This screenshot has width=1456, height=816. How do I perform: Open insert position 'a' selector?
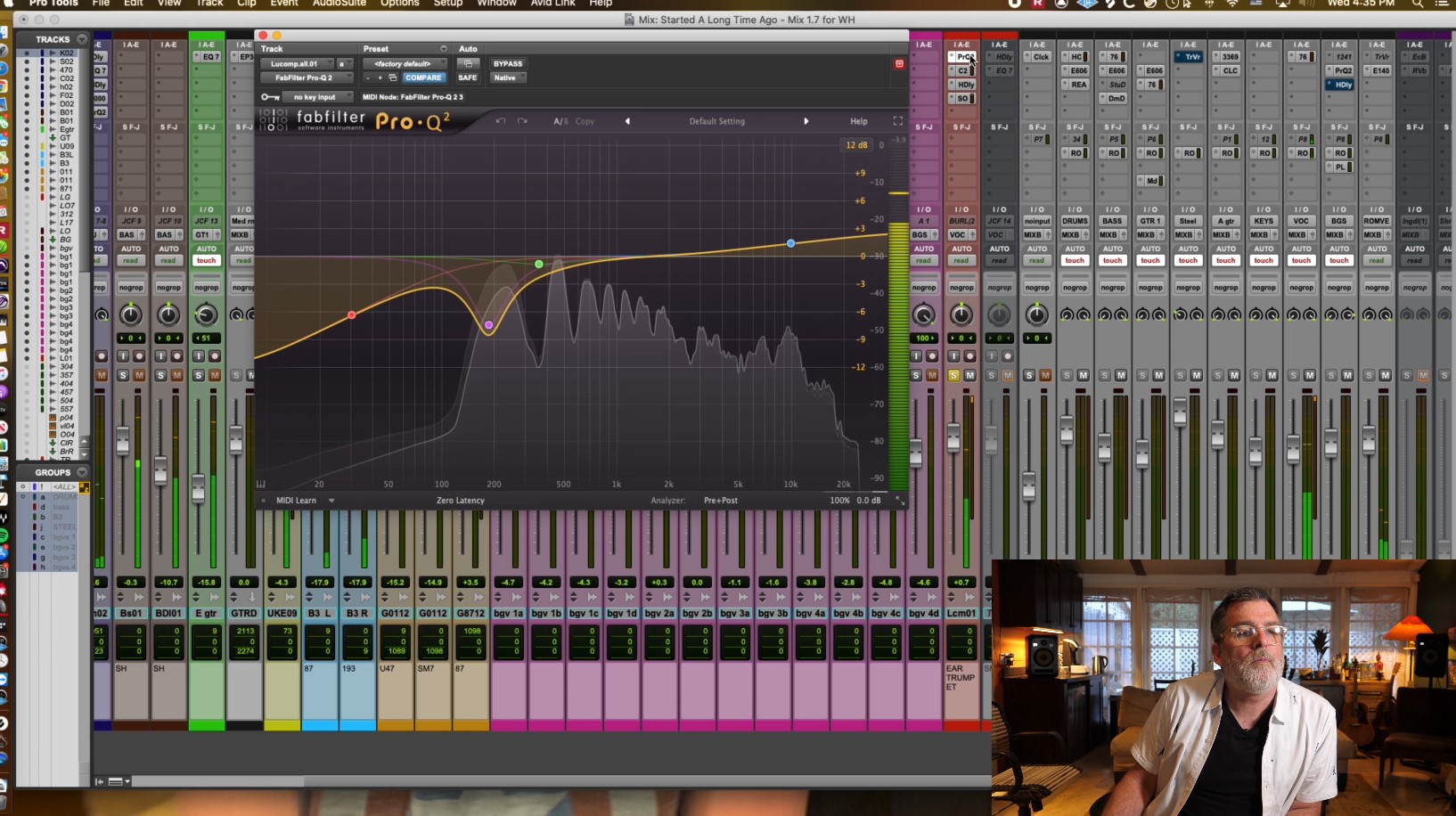pyautogui.click(x=344, y=64)
